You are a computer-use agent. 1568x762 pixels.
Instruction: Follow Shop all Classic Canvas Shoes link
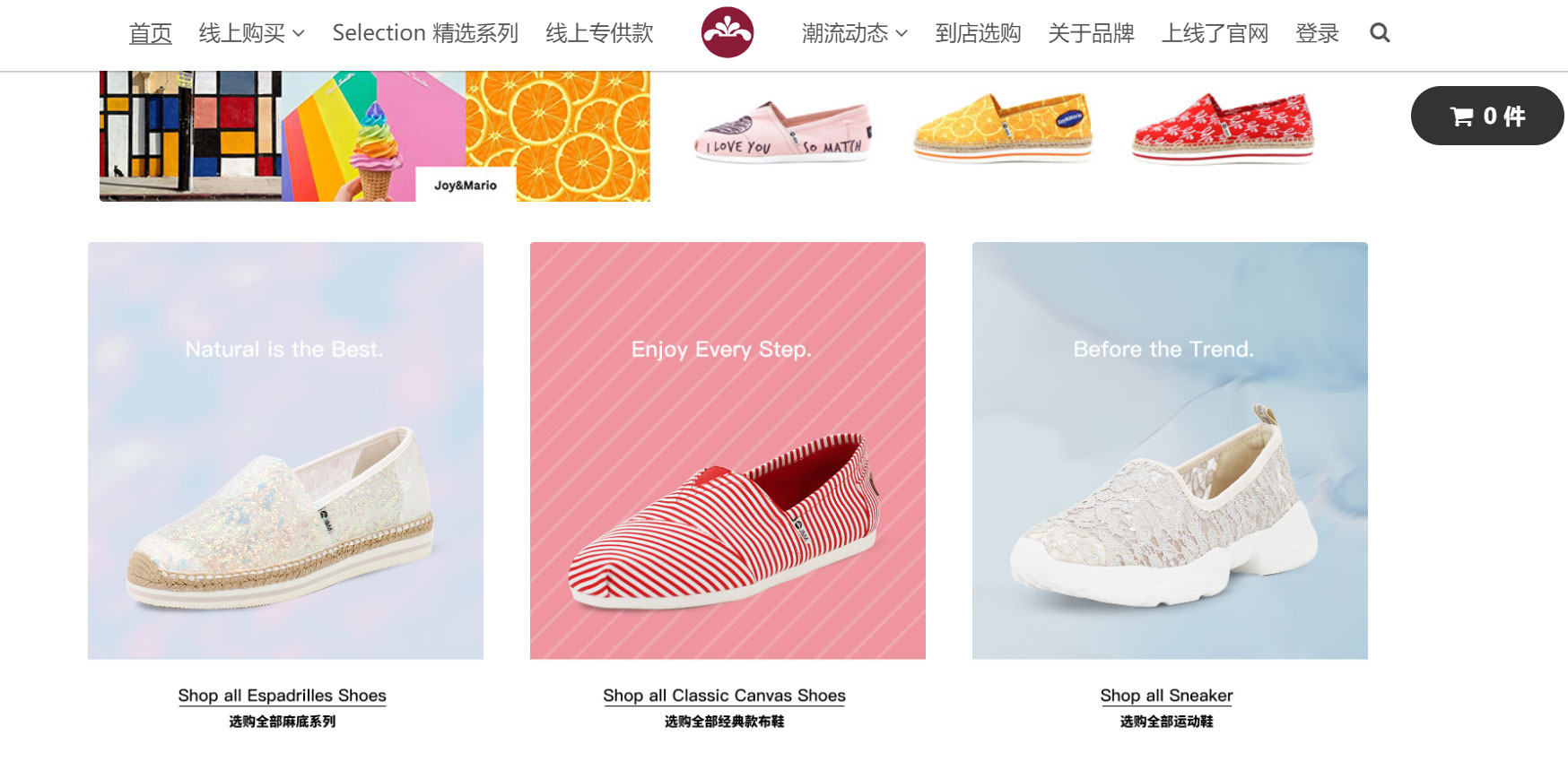click(x=724, y=696)
